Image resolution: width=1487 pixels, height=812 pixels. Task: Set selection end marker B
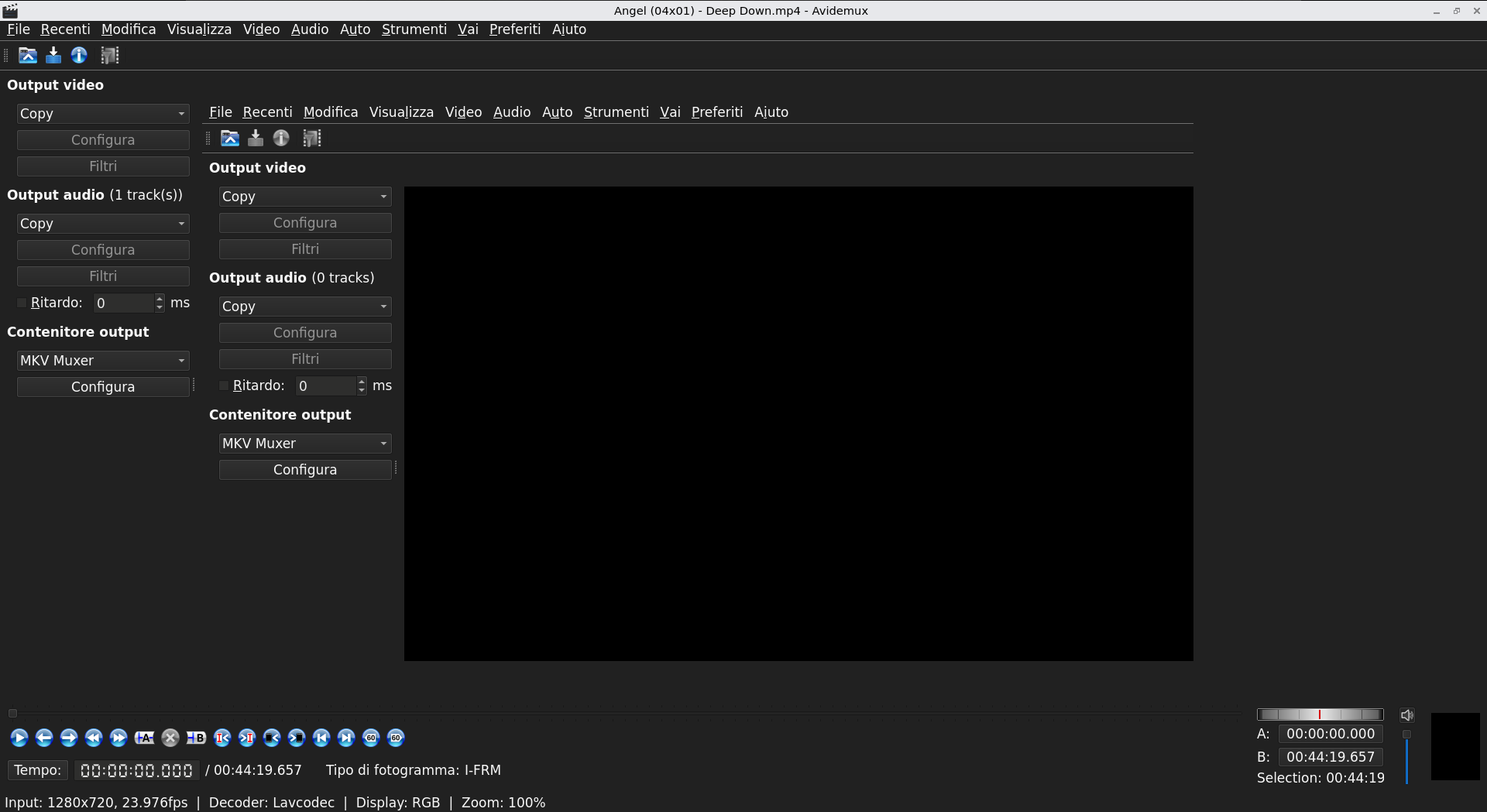click(x=196, y=738)
